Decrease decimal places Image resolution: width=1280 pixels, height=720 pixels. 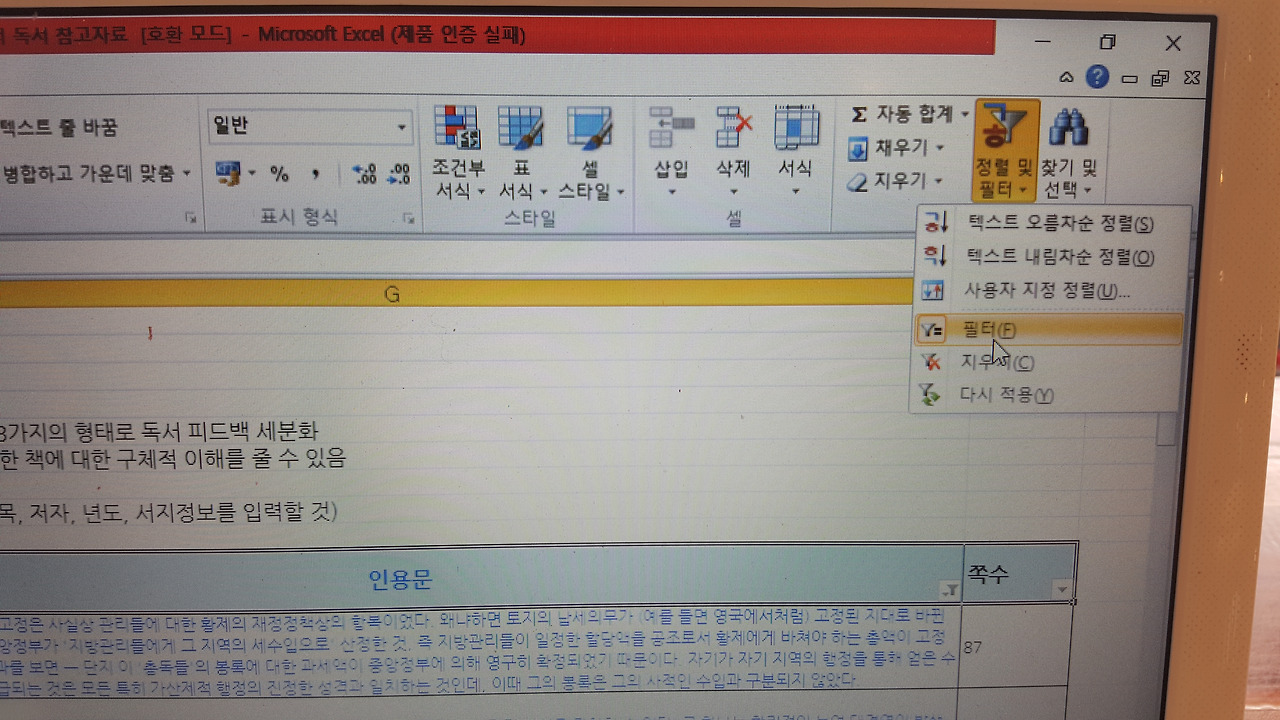(399, 173)
